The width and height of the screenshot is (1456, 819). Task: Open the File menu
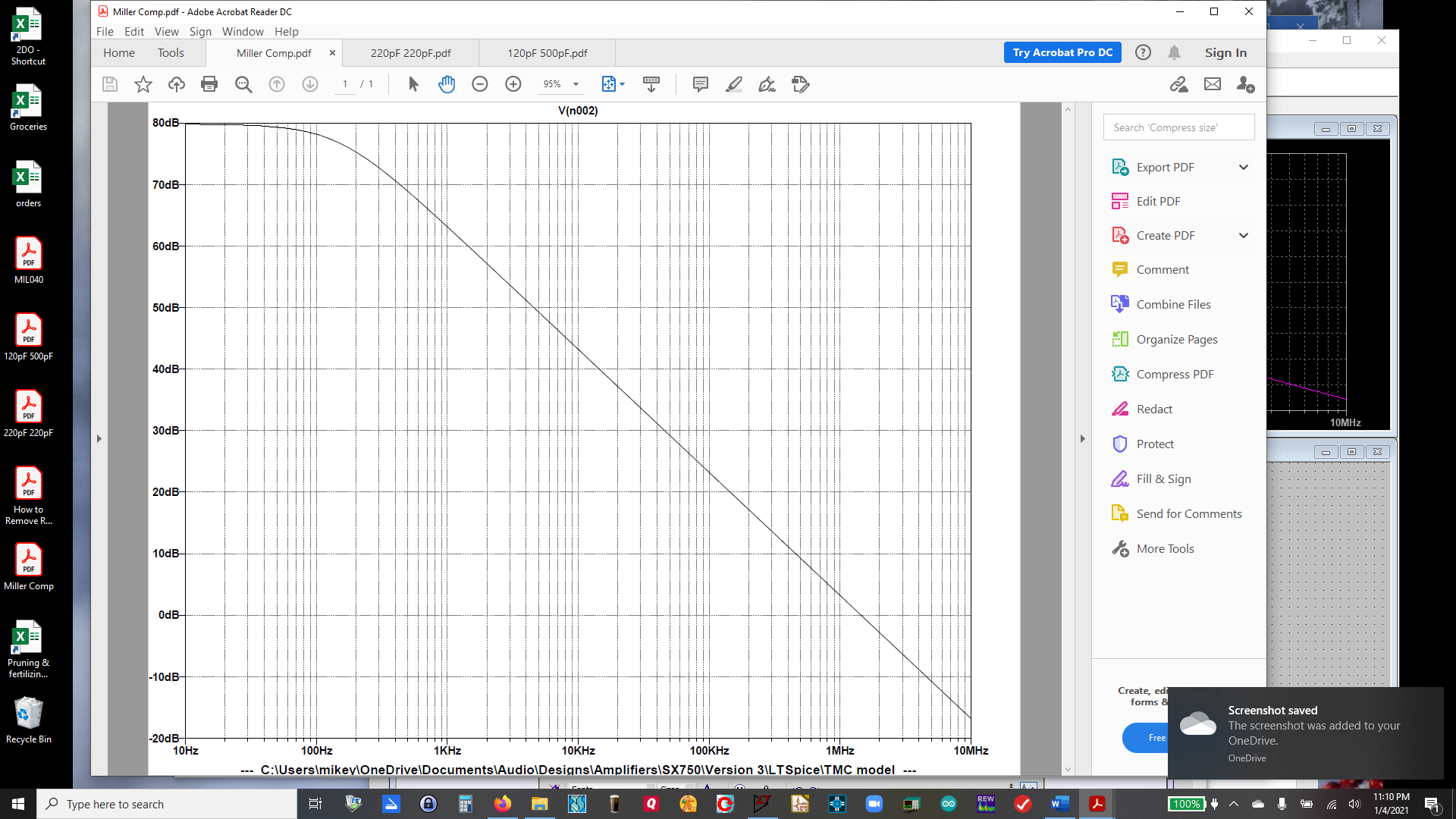[105, 31]
